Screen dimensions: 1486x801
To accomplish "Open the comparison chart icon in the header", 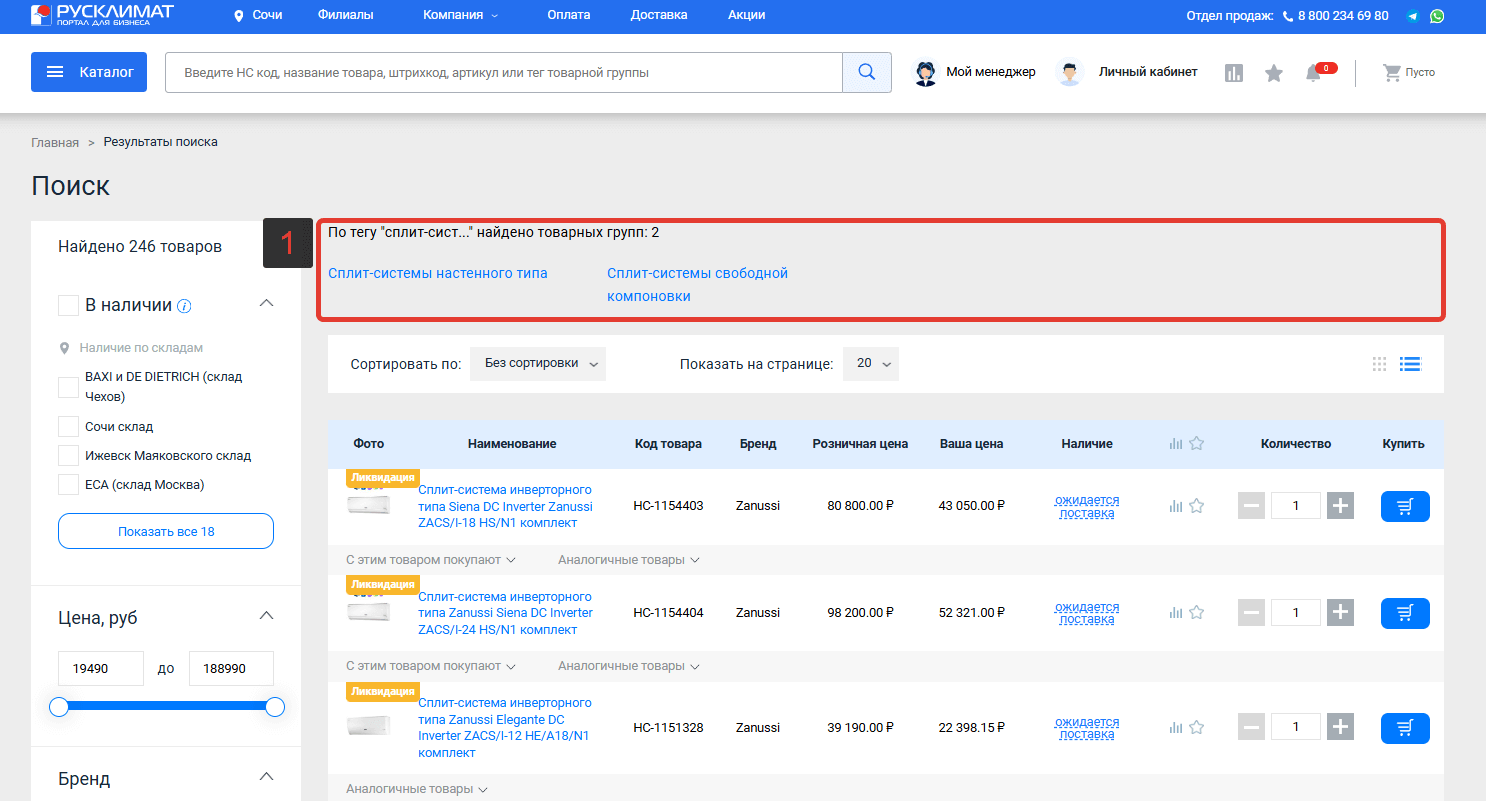I will 1234,73.
